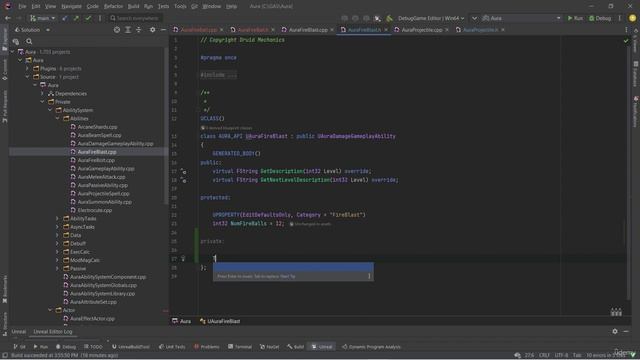Open the Window menu

(211, 7)
